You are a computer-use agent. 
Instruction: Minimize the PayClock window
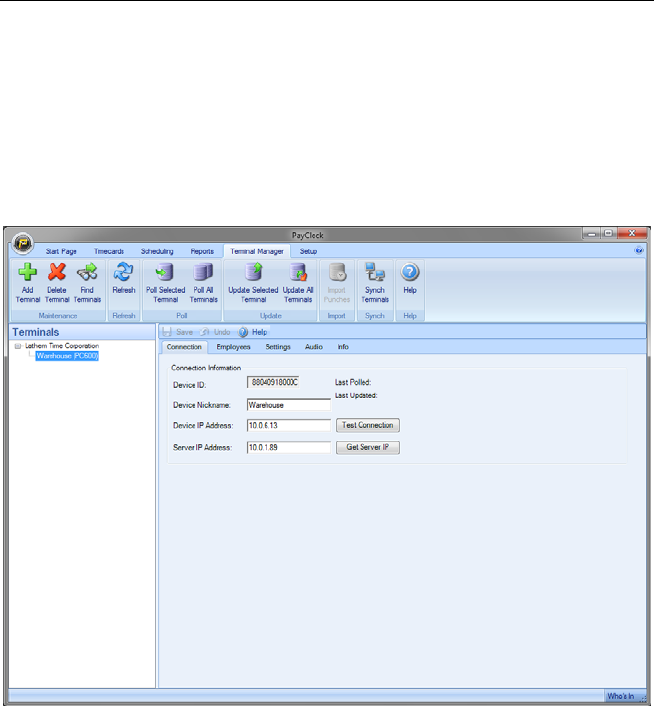591,233
